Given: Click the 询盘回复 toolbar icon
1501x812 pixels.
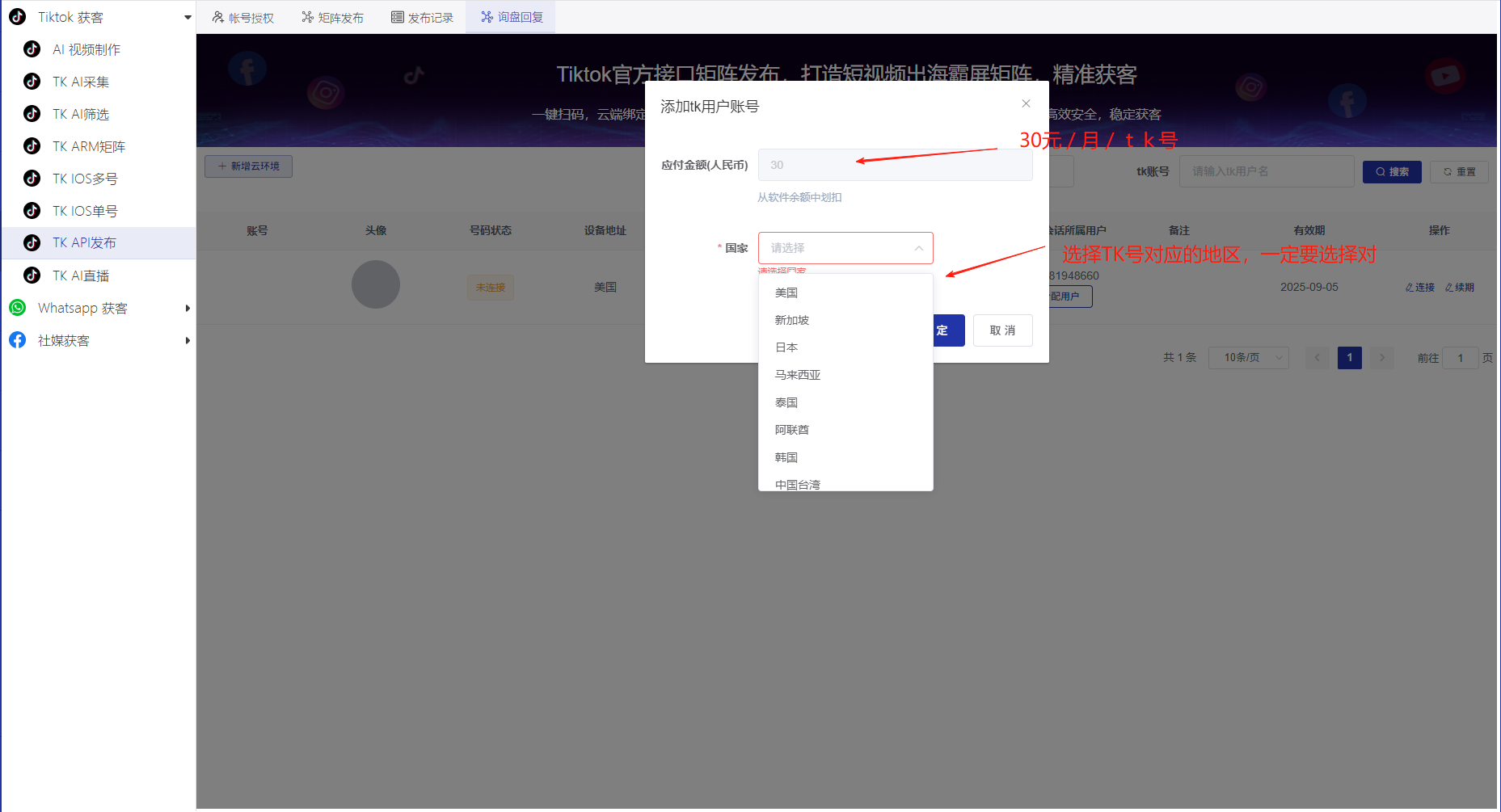Looking at the screenshot, I should (487, 16).
